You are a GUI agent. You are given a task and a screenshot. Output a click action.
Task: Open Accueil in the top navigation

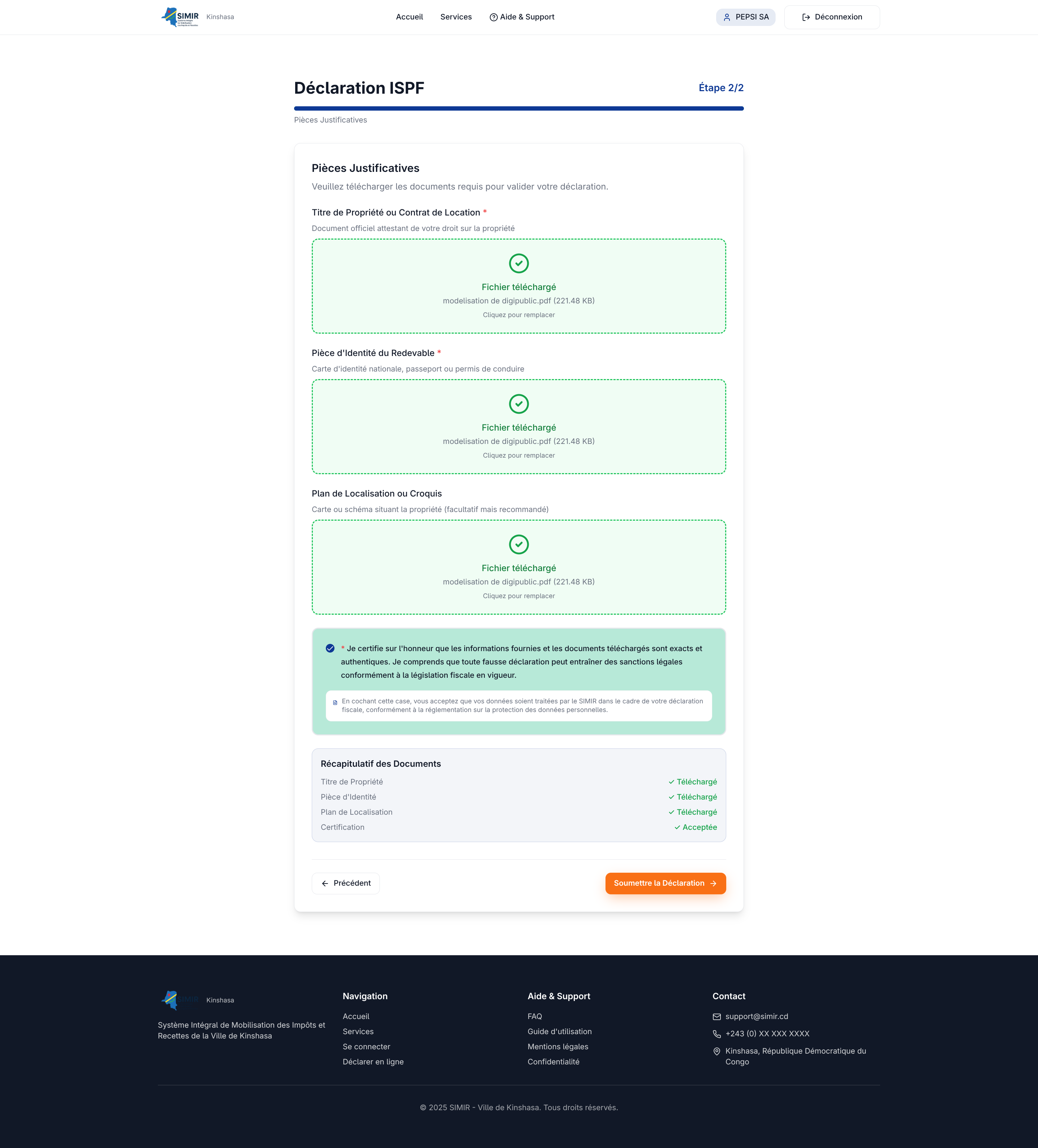tap(409, 17)
